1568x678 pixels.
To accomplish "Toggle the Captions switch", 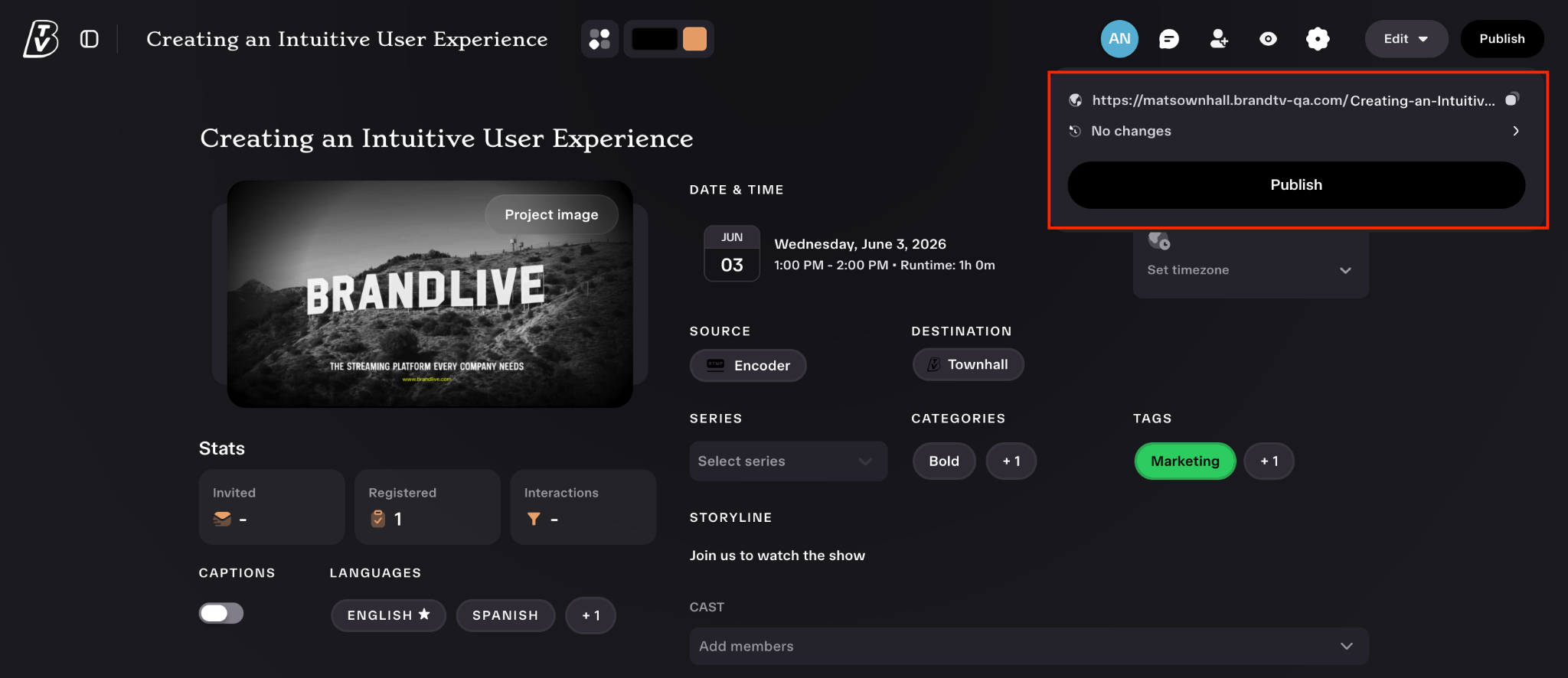I will click(x=221, y=613).
